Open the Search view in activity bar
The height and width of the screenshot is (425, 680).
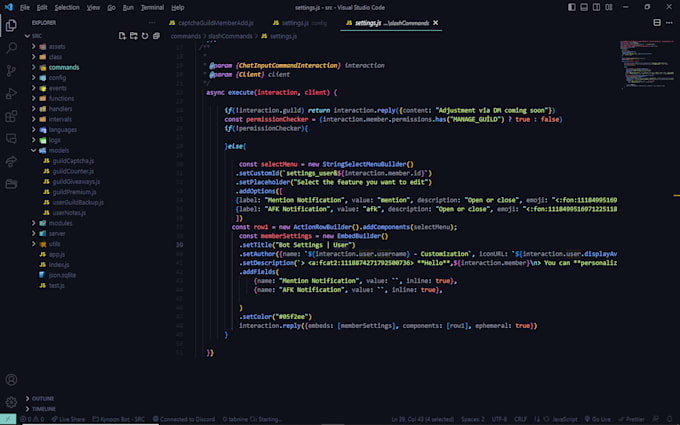(11, 48)
